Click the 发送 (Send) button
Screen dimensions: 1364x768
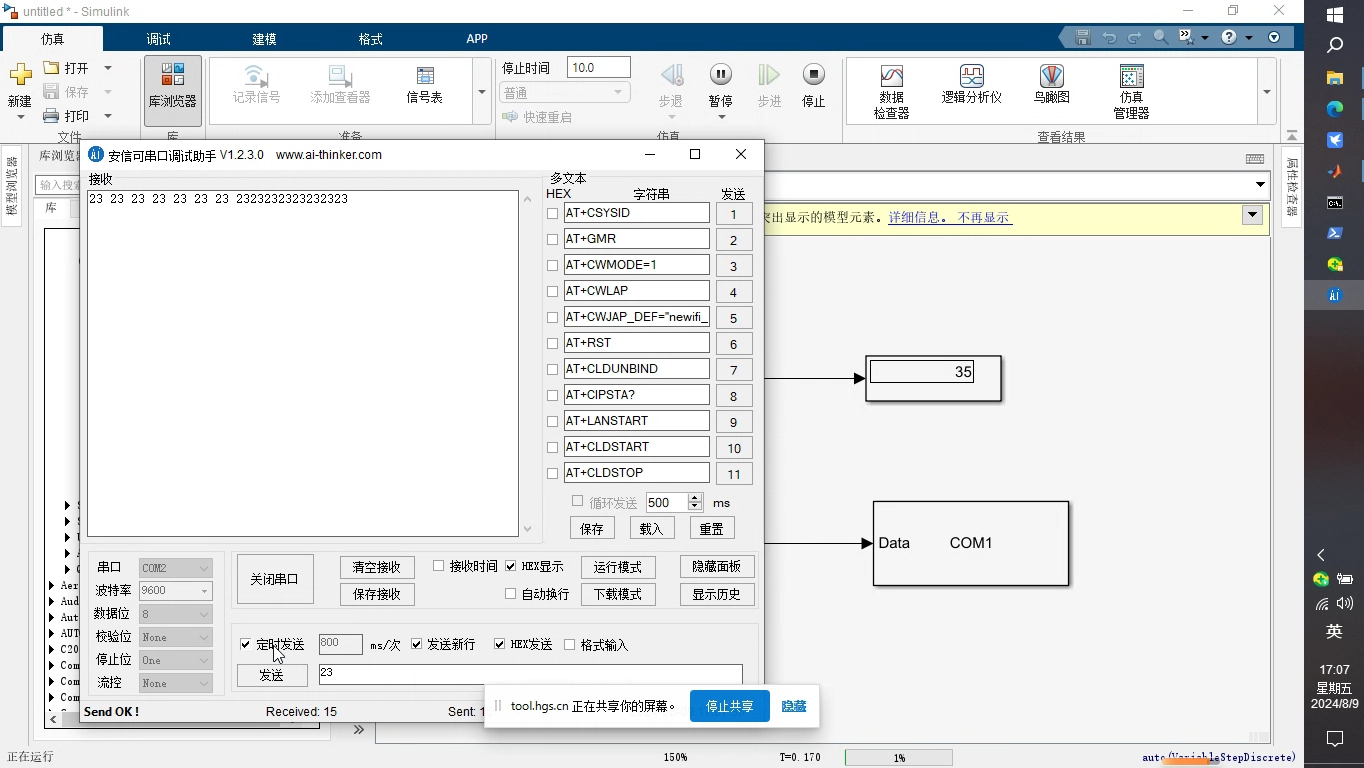[271, 675]
